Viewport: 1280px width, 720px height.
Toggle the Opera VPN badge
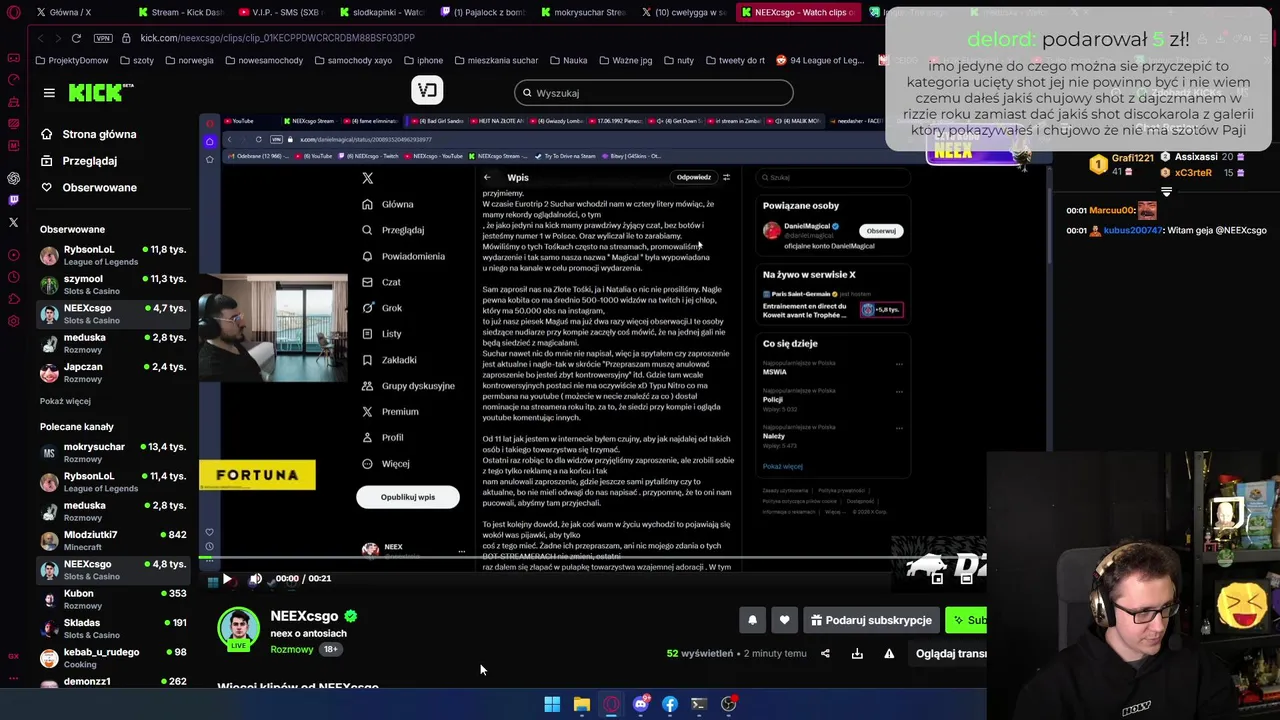(103, 38)
